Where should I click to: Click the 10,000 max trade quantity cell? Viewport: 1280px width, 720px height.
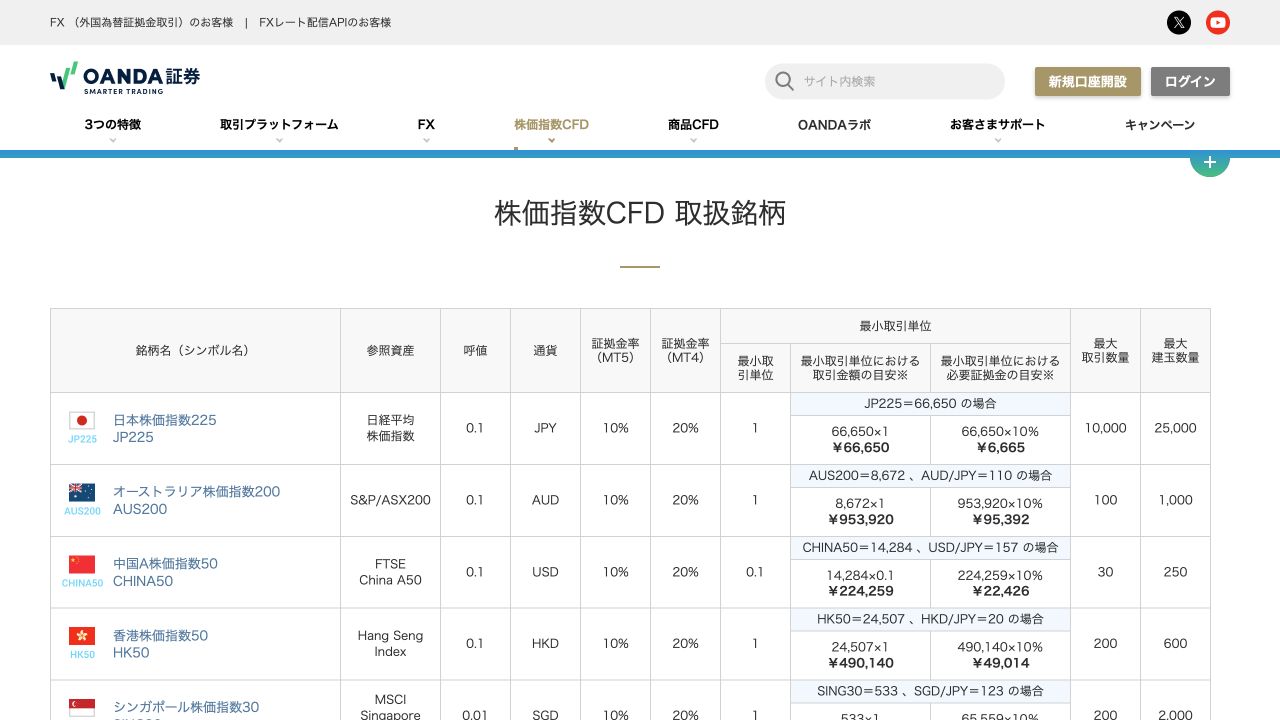click(1105, 428)
